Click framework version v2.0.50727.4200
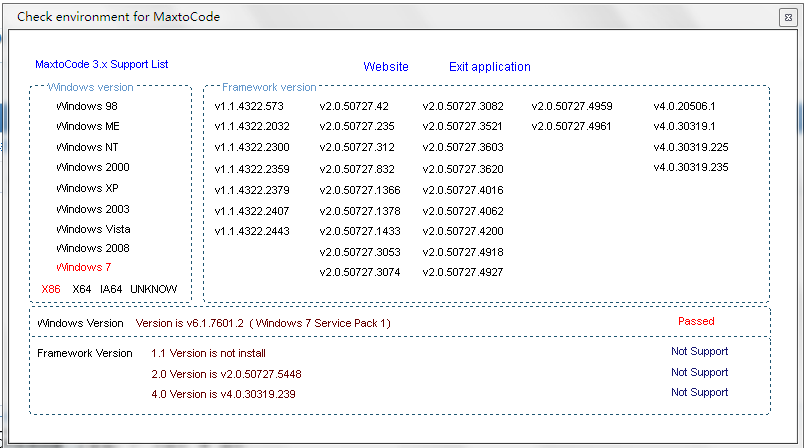Screen dimensions: 804x448 463,231
